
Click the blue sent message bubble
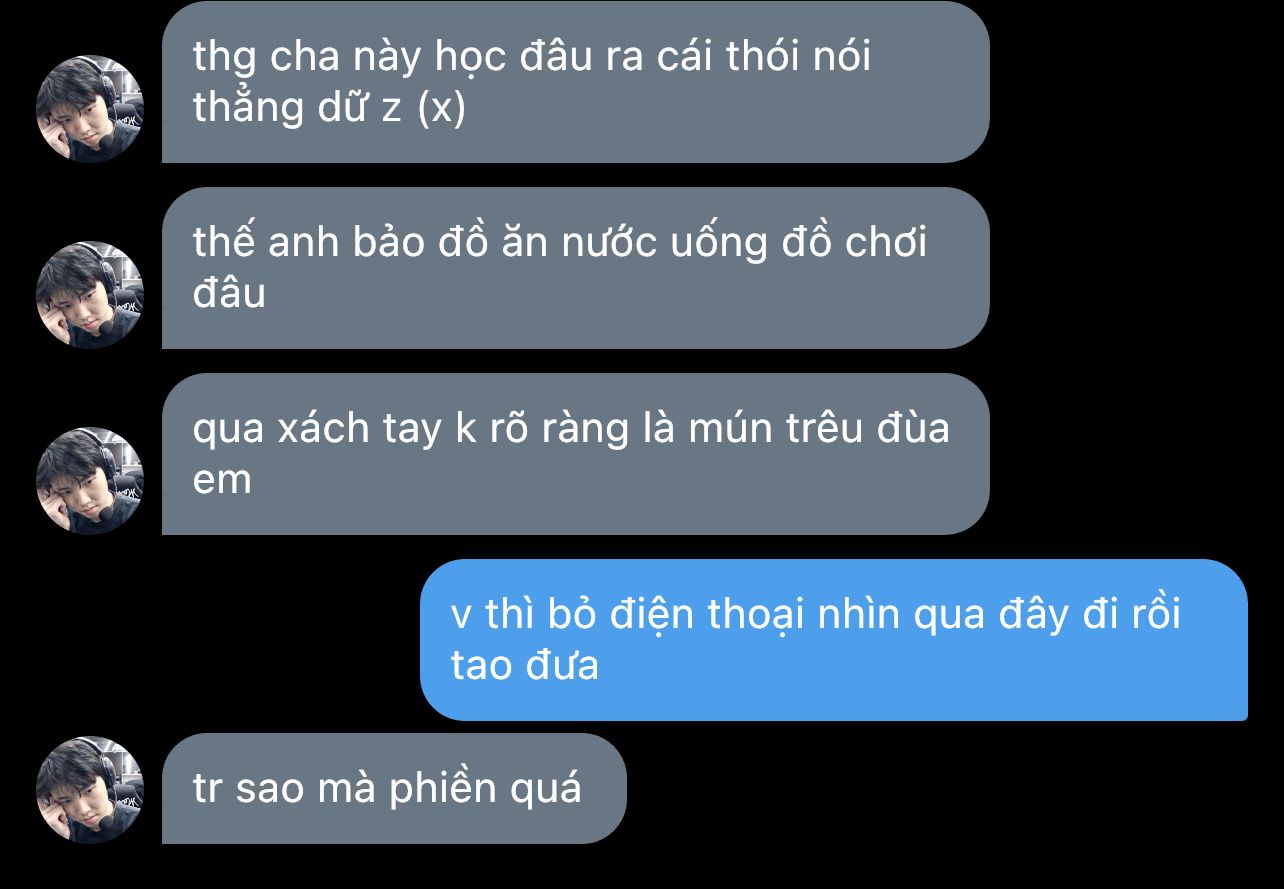click(x=834, y=640)
